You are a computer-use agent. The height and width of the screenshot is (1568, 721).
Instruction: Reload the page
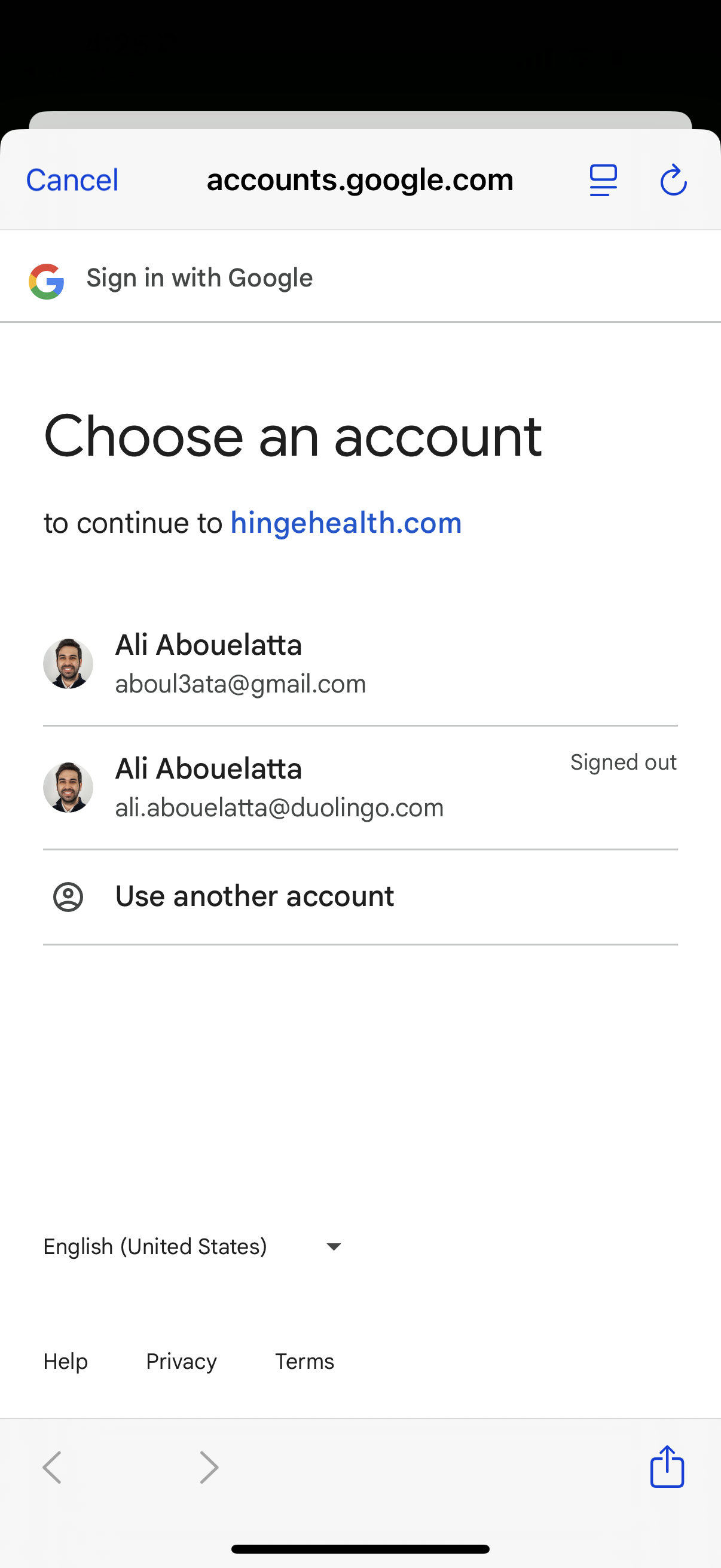pos(674,179)
